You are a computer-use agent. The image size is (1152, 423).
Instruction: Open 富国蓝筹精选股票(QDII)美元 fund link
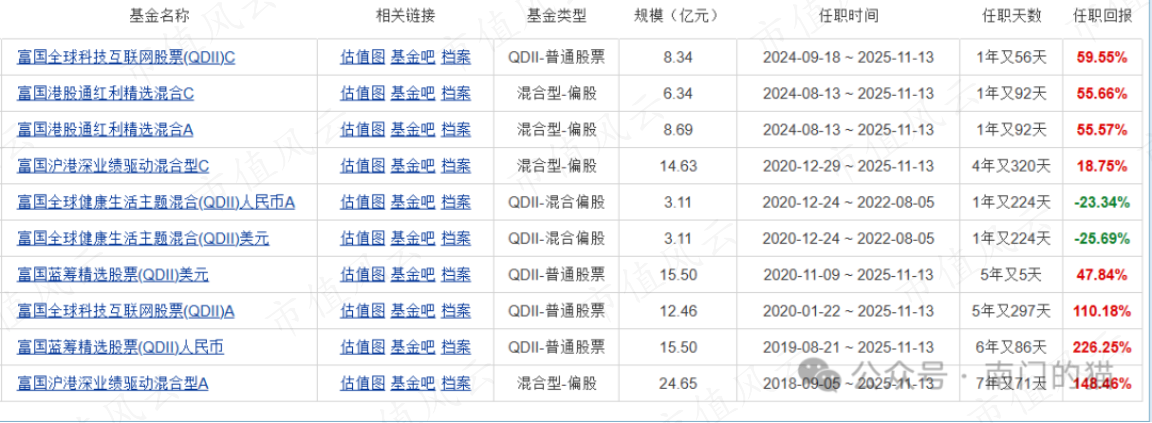pyautogui.click(x=113, y=275)
